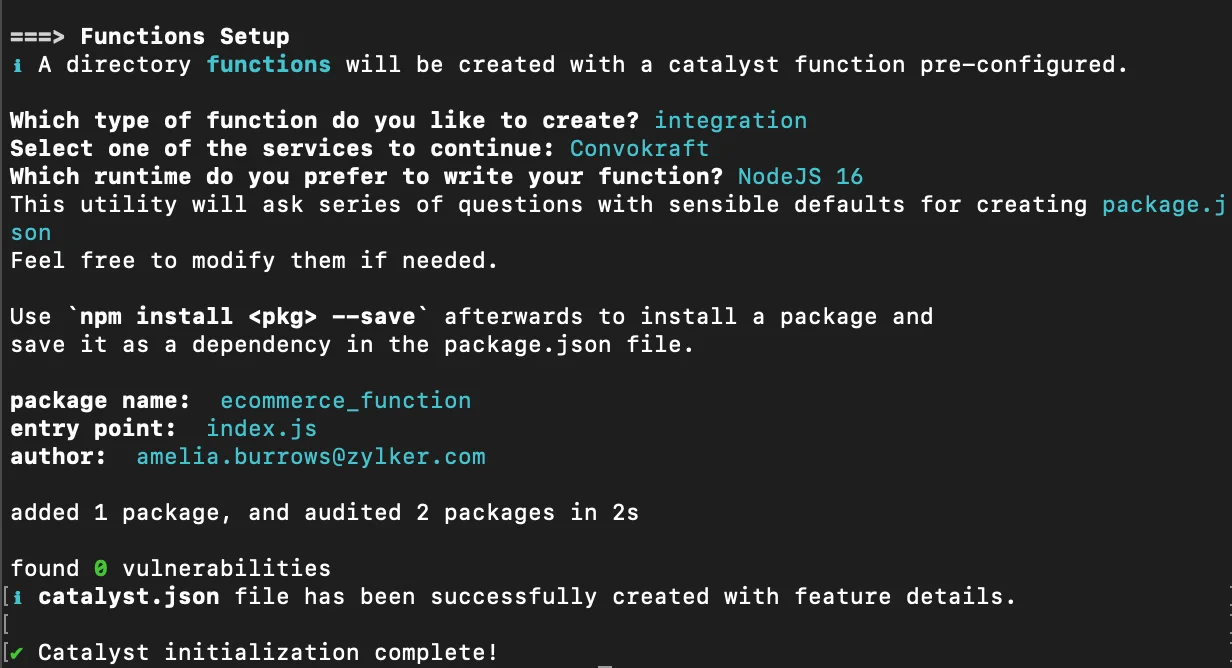Click the info icon before 'A directory'

point(16,65)
